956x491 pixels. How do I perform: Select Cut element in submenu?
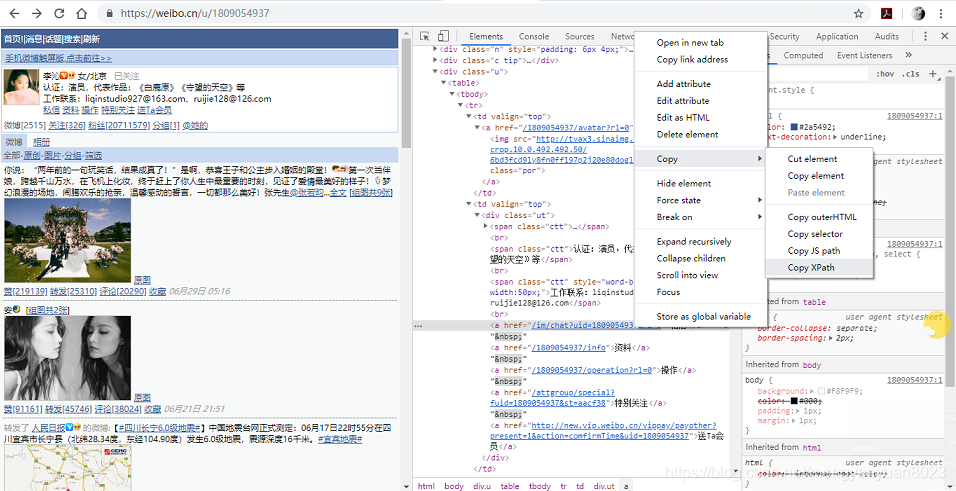(x=819, y=159)
